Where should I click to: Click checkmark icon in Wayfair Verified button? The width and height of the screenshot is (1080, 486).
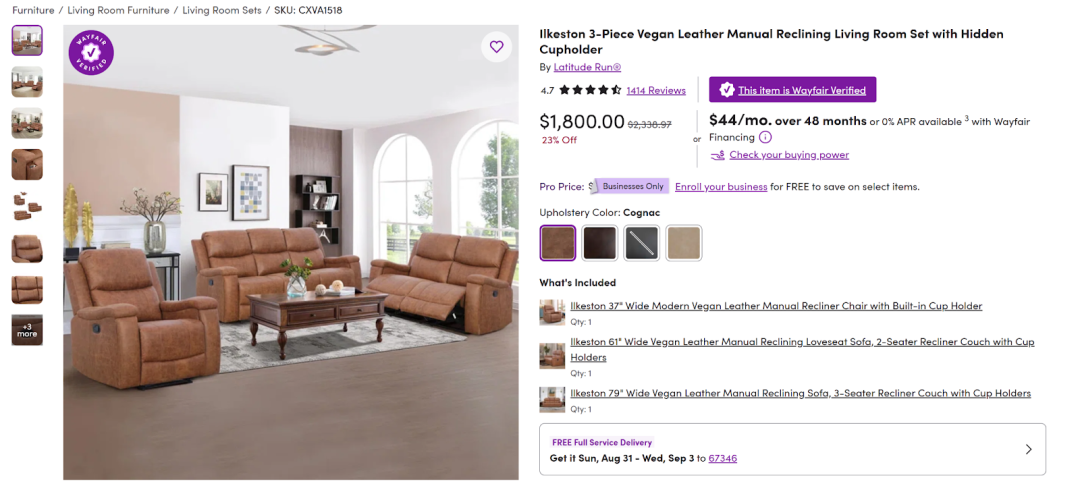point(726,89)
